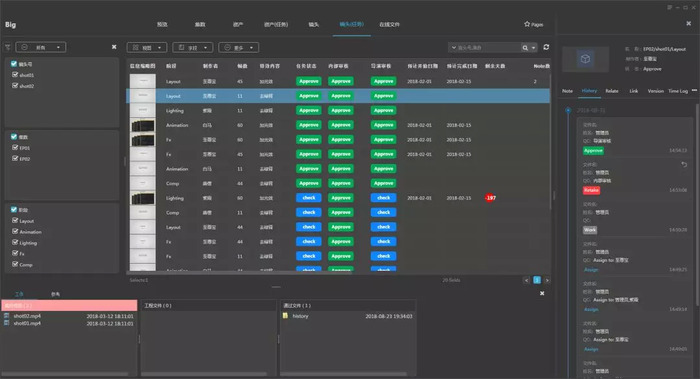This screenshot has height=379, width=700.
Task: Uncheck the shot01 checkbox
Action: pos(15,75)
